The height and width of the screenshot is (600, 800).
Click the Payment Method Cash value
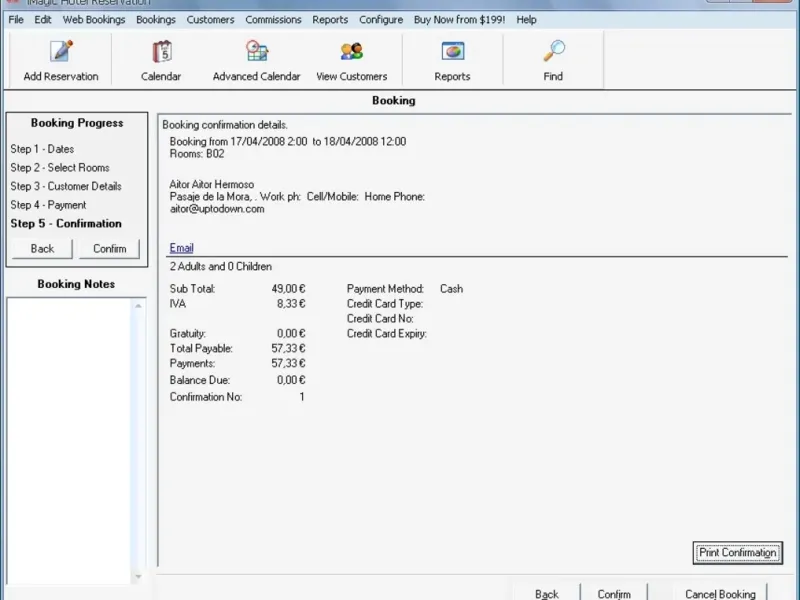pyautogui.click(x=452, y=289)
